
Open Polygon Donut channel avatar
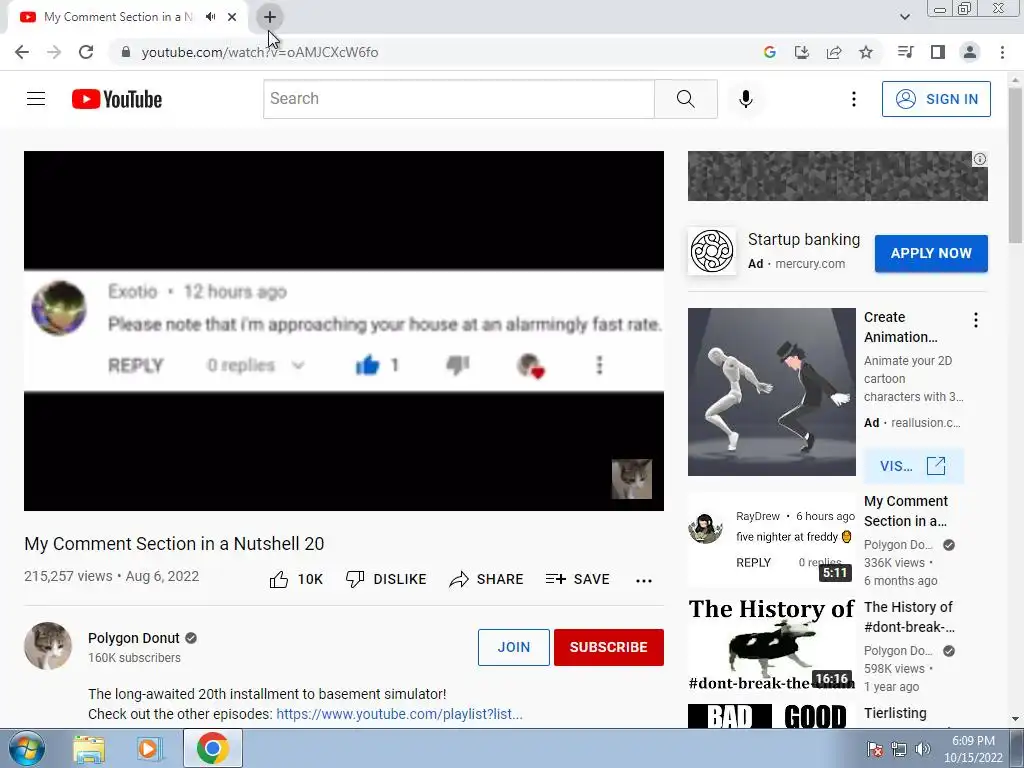[x=48, y=646]
